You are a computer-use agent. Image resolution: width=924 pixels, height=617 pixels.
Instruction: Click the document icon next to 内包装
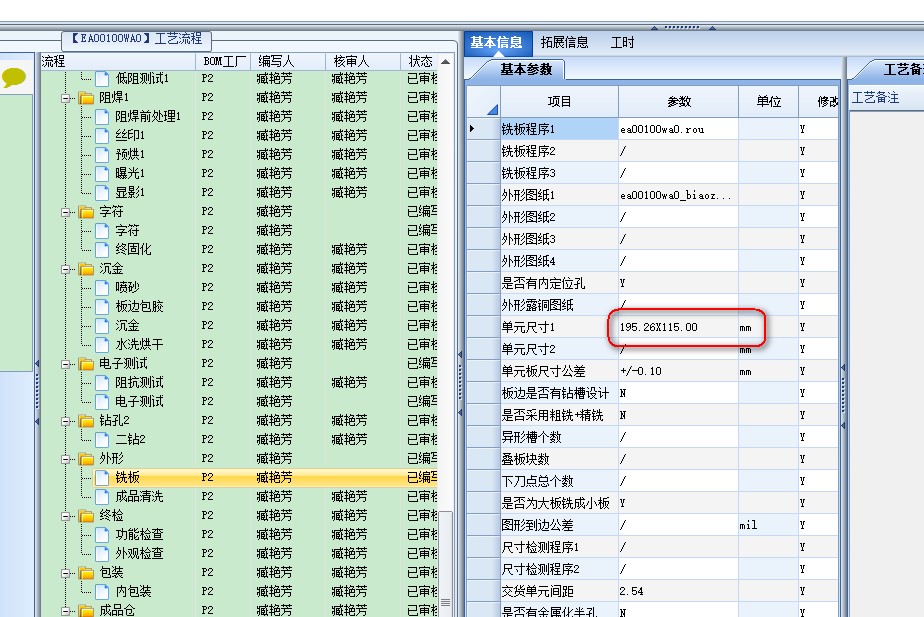pyautogui.click(x=102, y=591)
